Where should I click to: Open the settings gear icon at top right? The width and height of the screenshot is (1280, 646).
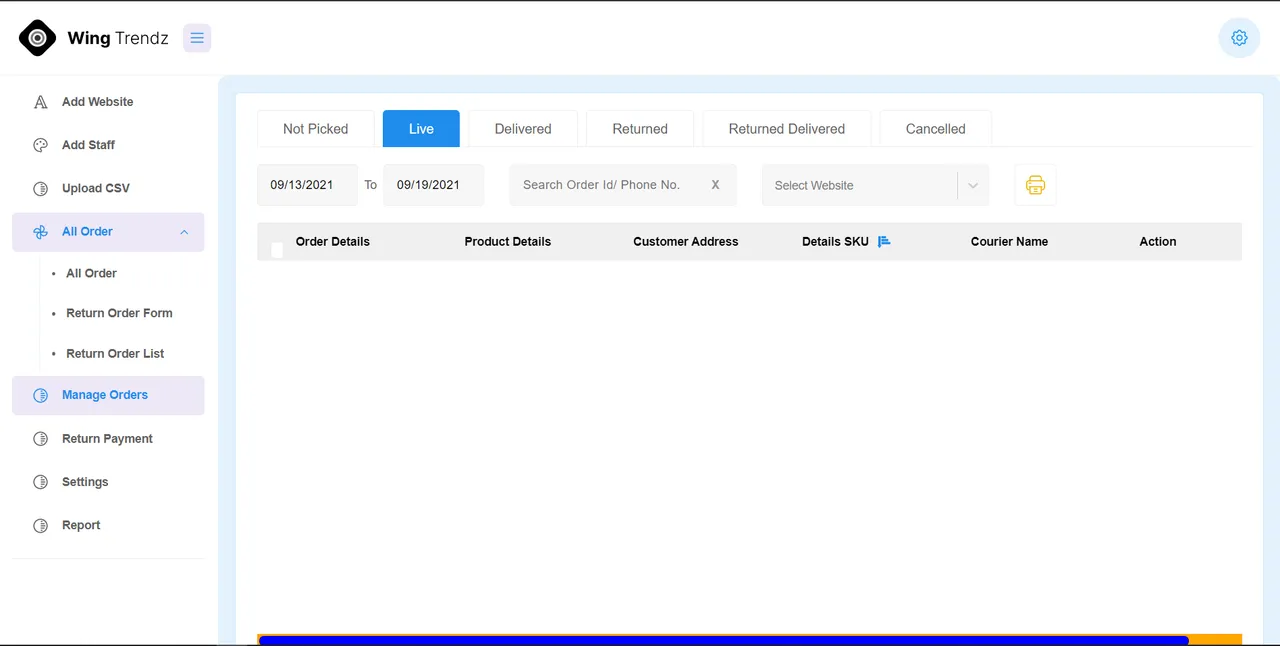1239,38
